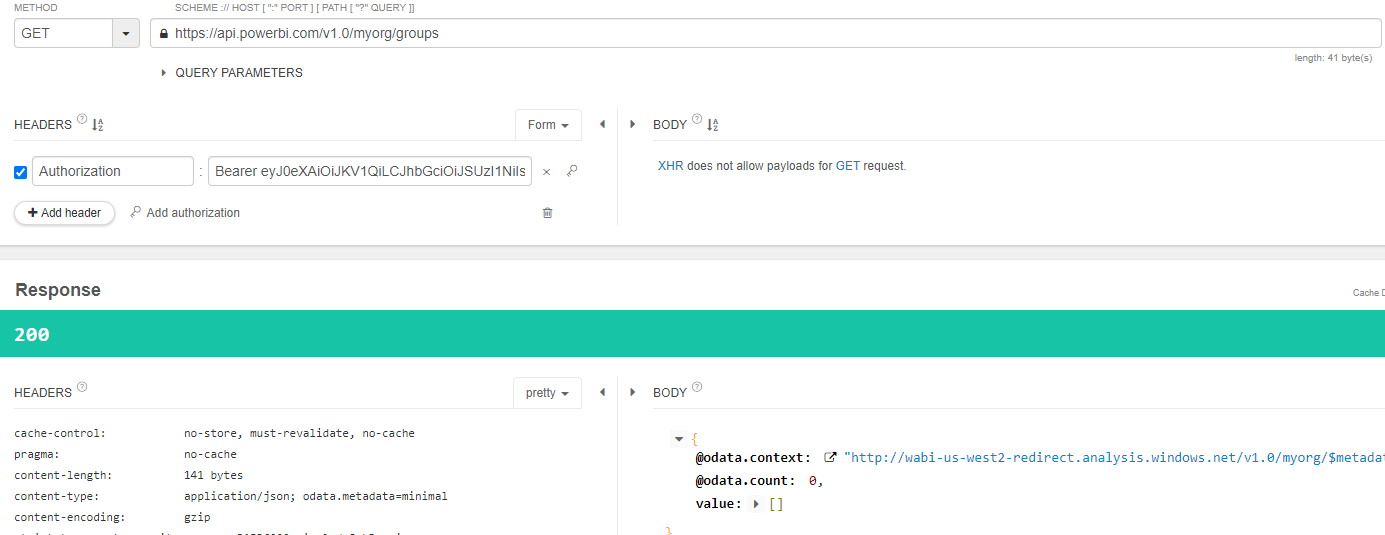Click the Add header button

point(65,213)
